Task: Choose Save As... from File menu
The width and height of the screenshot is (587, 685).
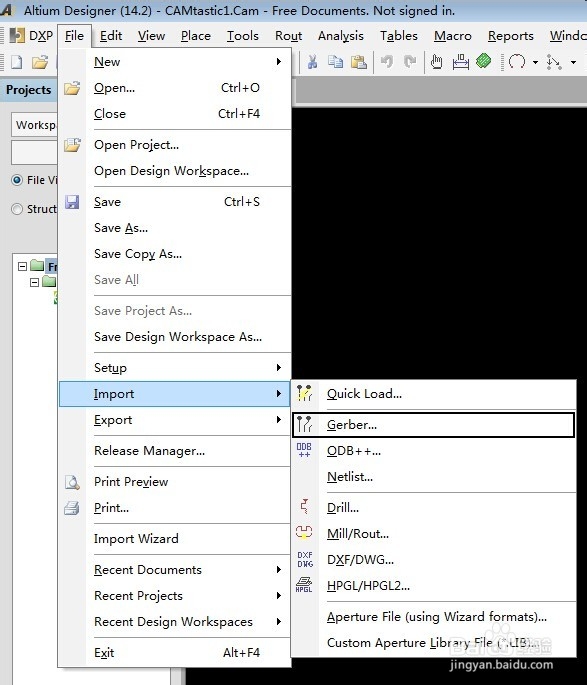Action: (x=175, y=228)
